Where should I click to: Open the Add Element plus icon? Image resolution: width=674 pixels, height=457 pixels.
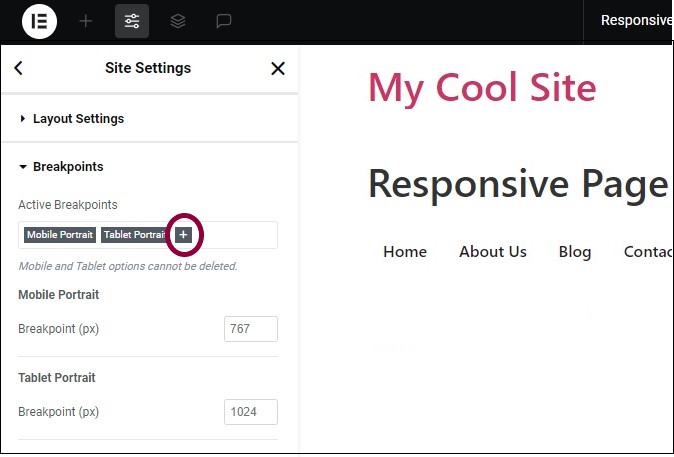click(86, 21)
